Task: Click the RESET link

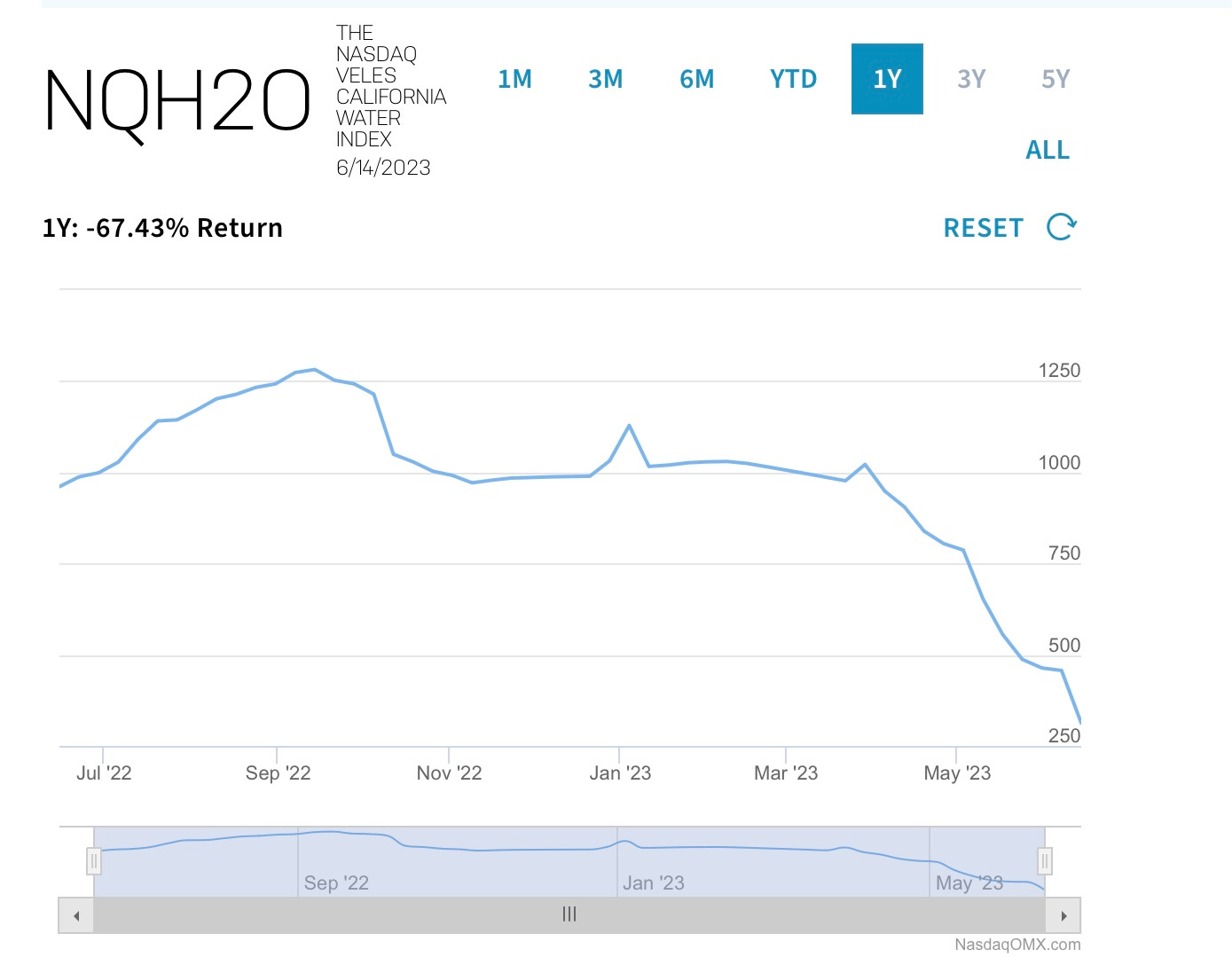Action: pos(984,228)
